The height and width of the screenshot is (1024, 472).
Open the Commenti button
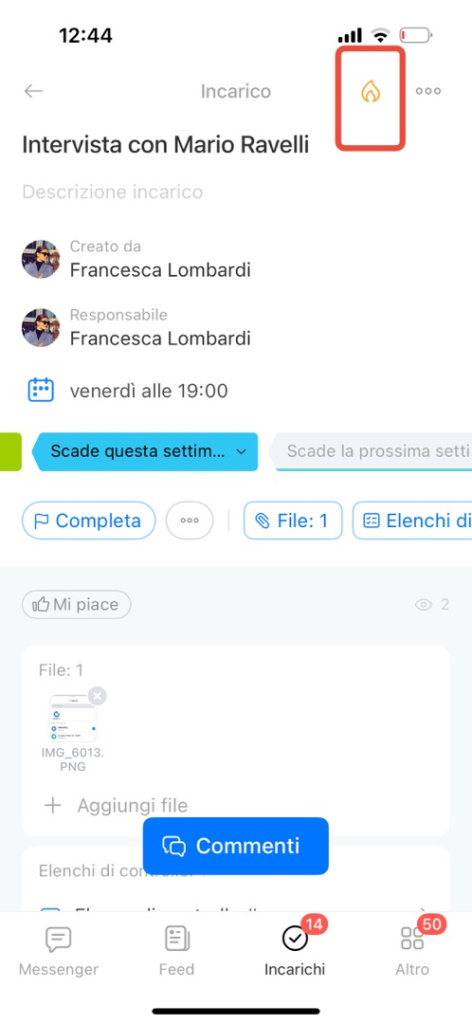(236, 846)
